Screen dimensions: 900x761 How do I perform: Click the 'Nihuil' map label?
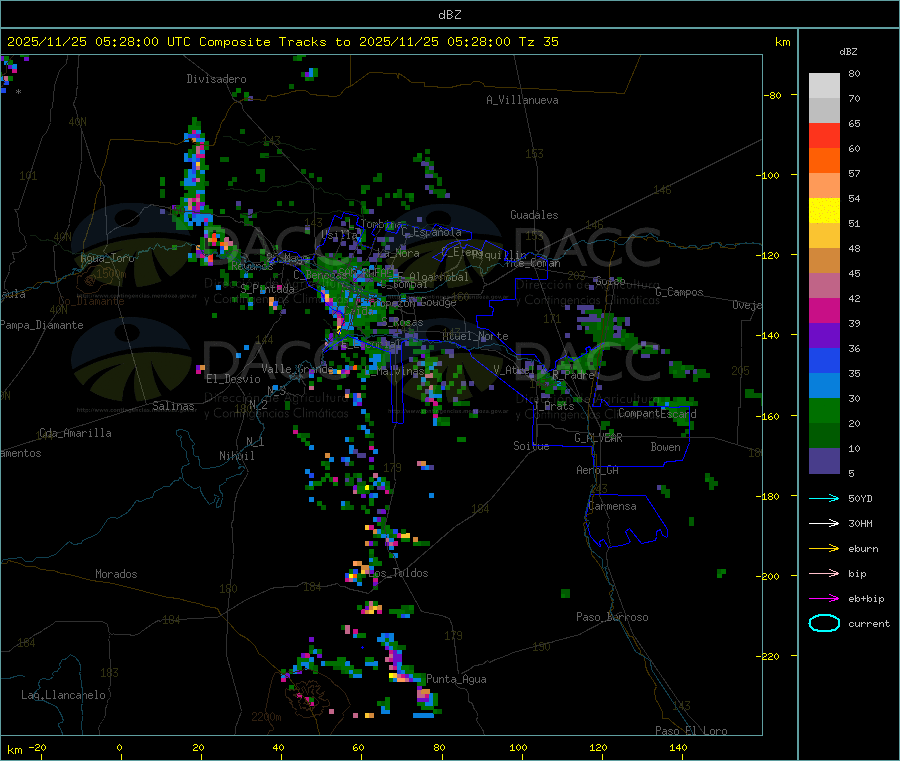click(237, 456)
